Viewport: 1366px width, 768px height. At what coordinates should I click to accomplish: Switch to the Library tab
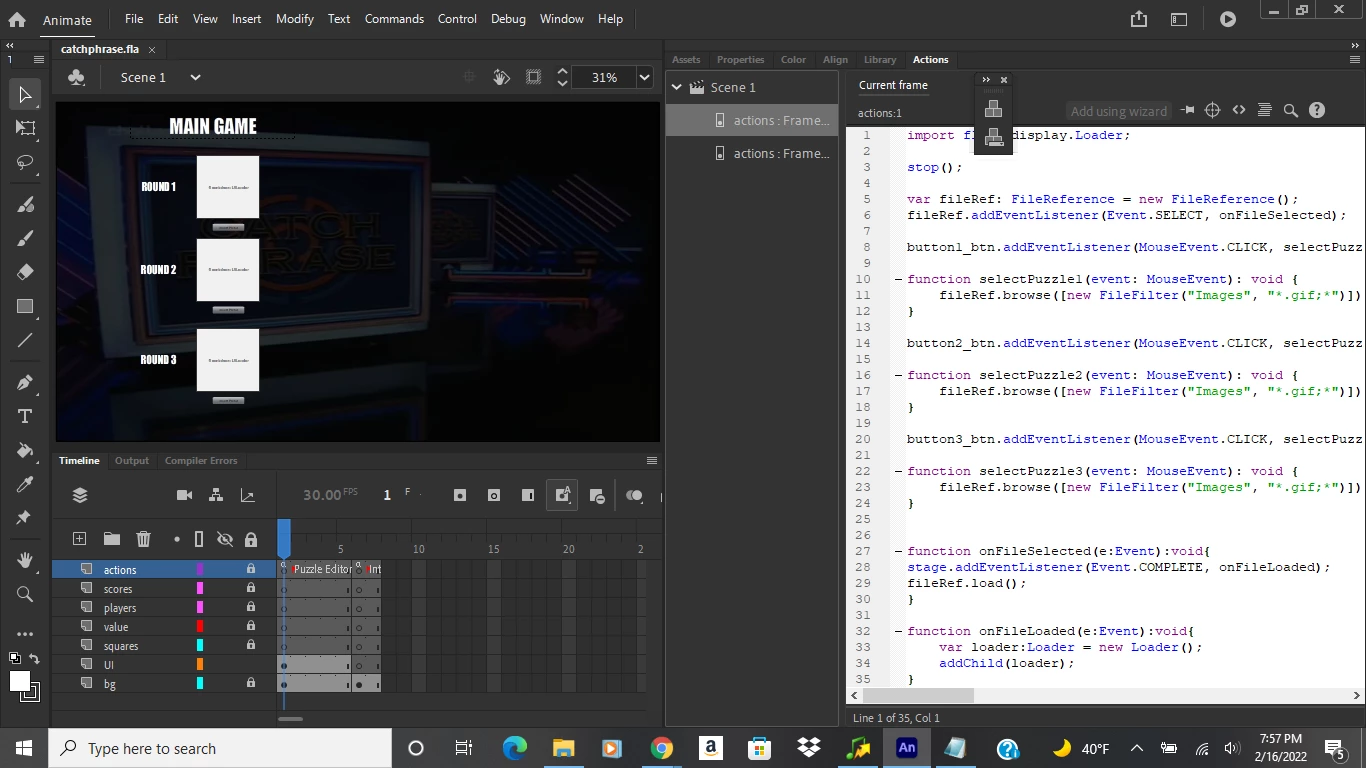[880, 60]
